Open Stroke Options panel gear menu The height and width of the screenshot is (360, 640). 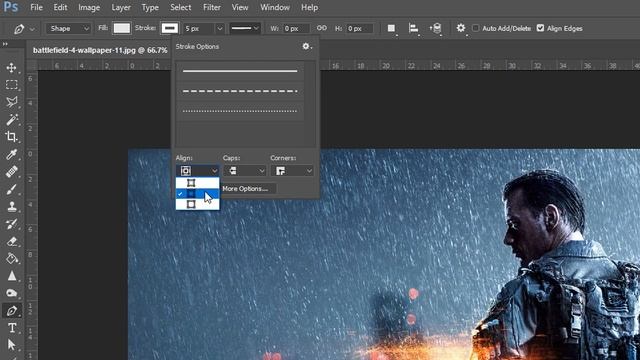[307, 47]
